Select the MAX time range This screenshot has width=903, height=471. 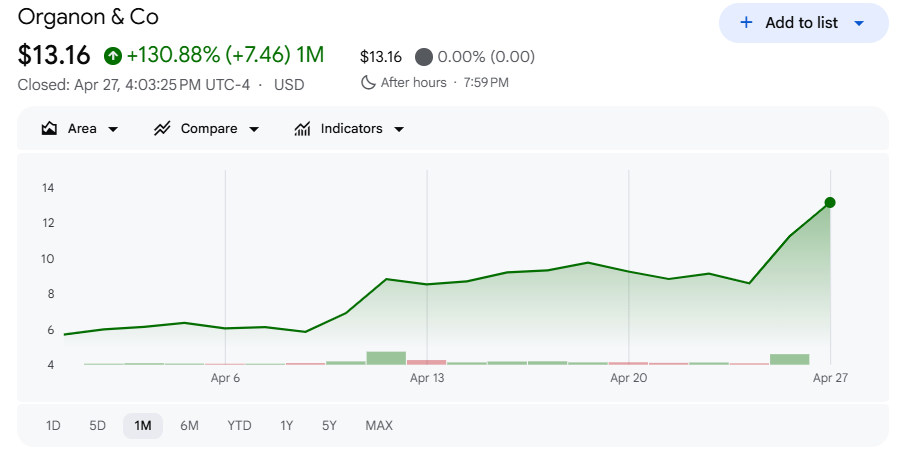pyautogui.click(x=379, y=426)
